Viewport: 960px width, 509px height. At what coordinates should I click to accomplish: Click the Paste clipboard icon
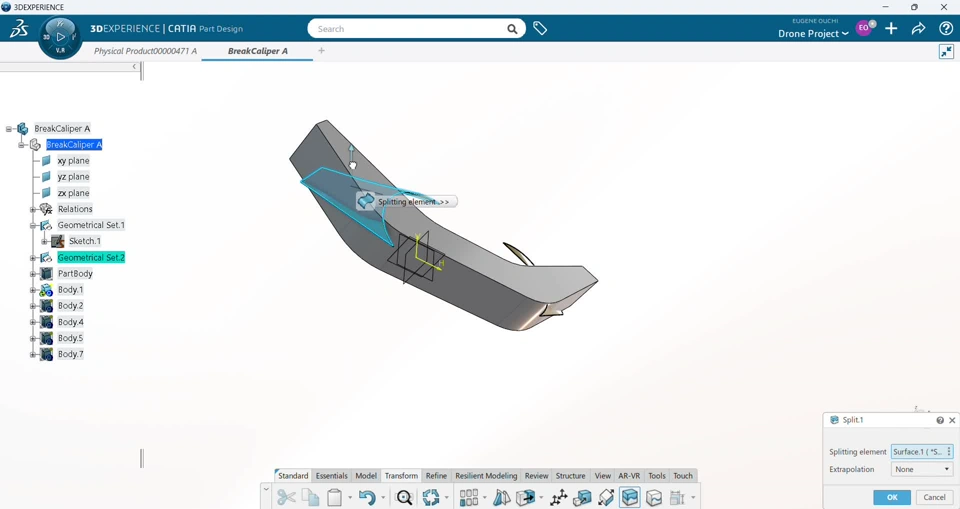point(334,497)
